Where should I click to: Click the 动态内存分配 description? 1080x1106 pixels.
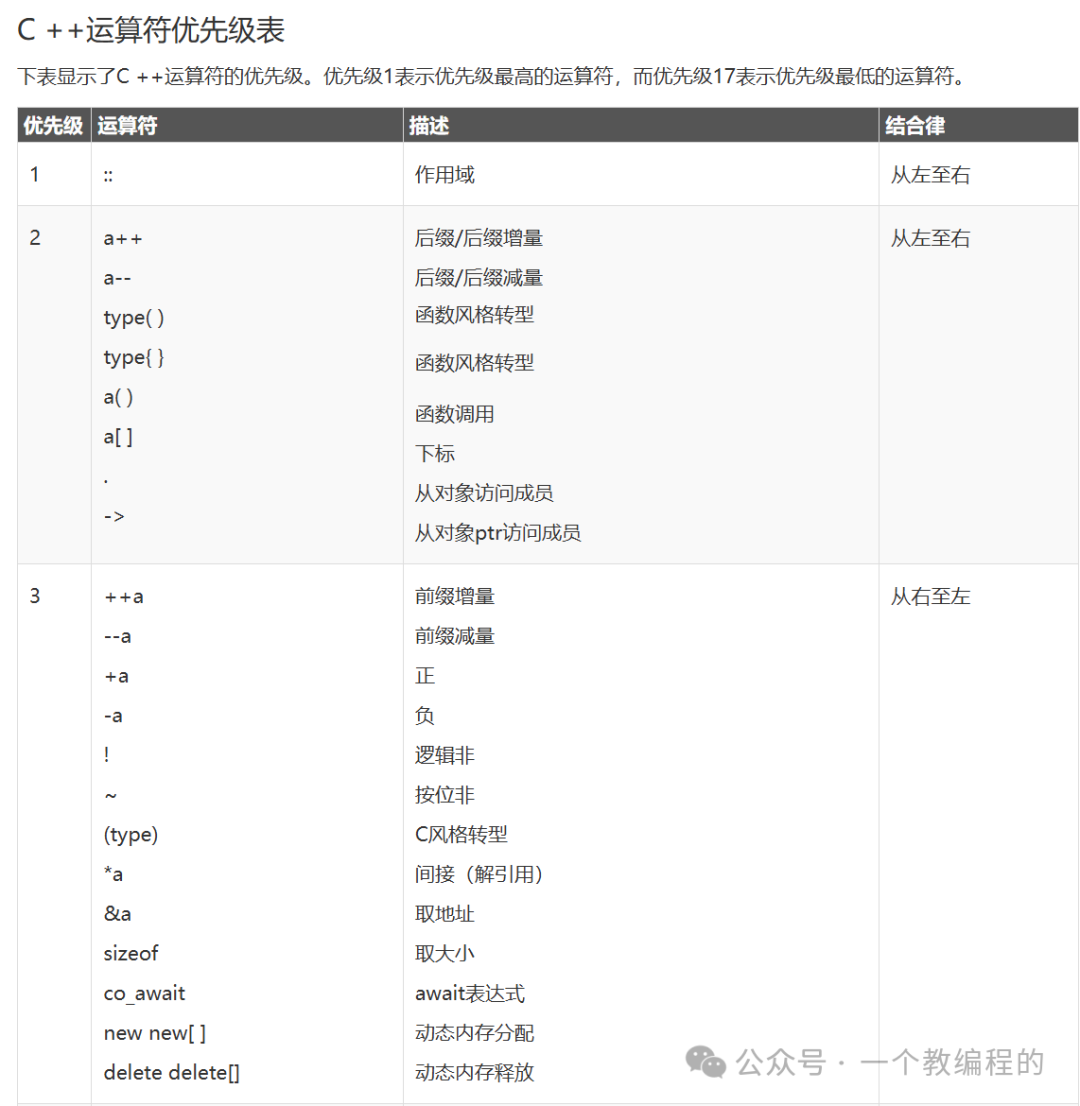pos(474,1033)
